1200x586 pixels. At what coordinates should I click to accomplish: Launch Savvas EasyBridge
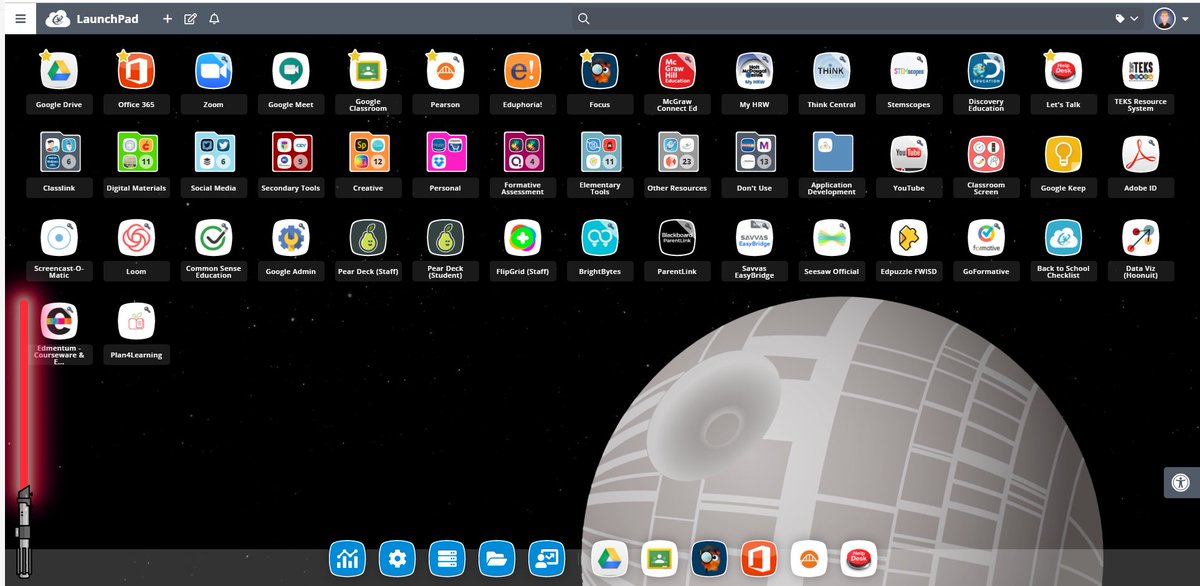[x=754, y=238]
